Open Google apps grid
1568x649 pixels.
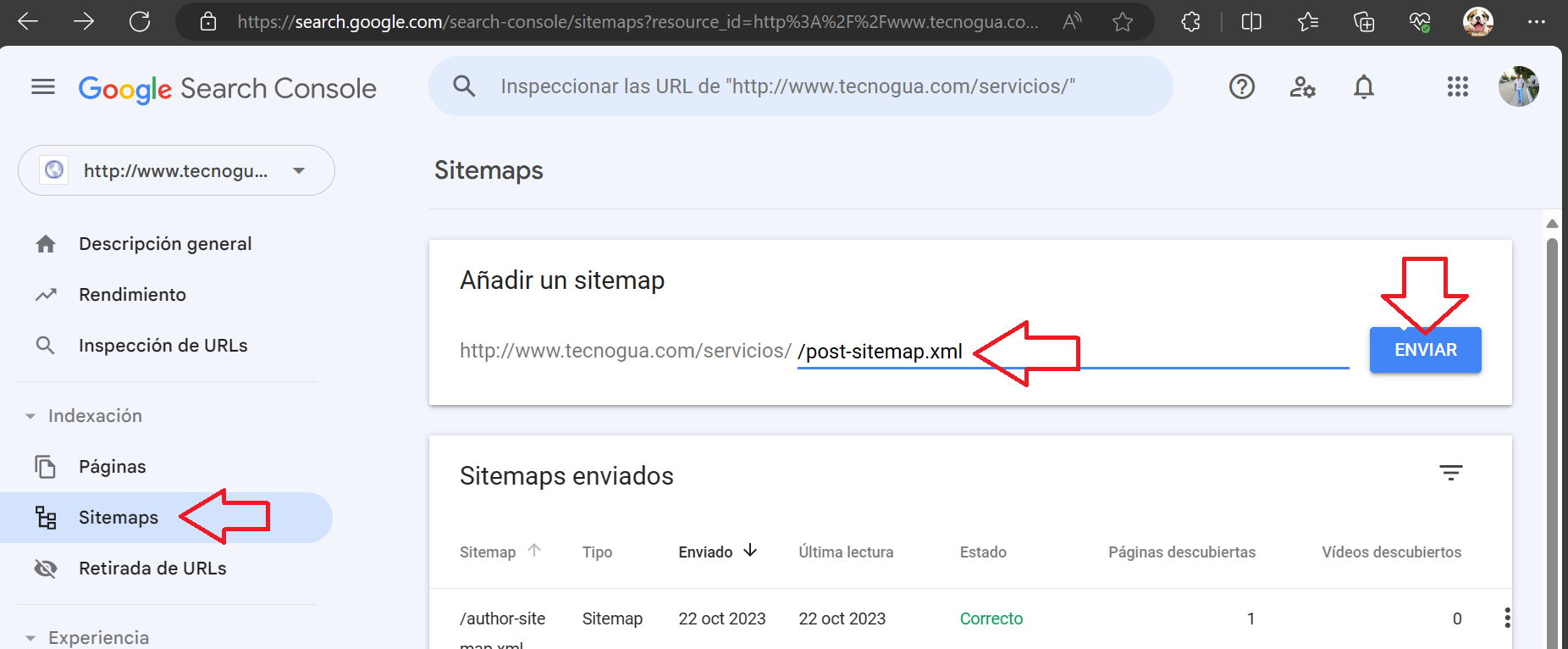(1458, 86)
